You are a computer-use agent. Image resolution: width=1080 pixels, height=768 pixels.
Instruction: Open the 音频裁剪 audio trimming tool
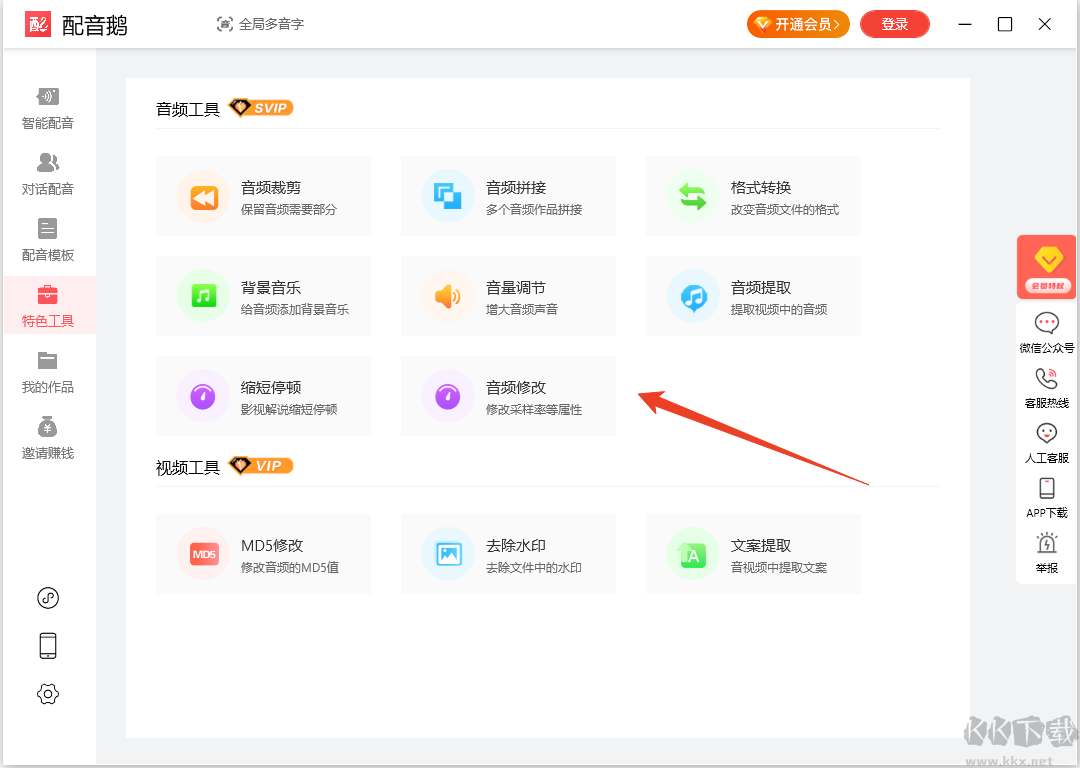[x=263, y=196]
